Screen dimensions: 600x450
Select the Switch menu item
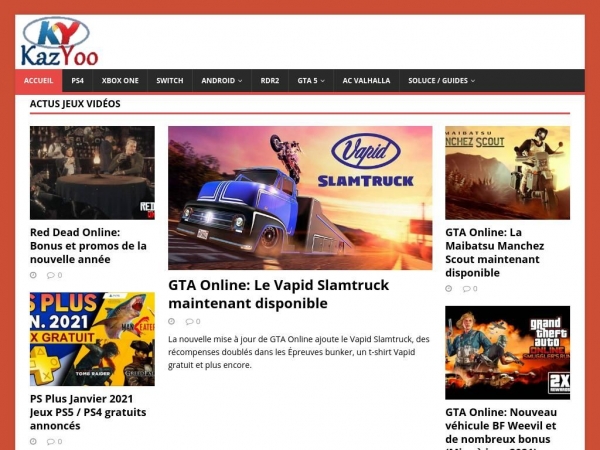pyautogui.click(x=170, y=81)
